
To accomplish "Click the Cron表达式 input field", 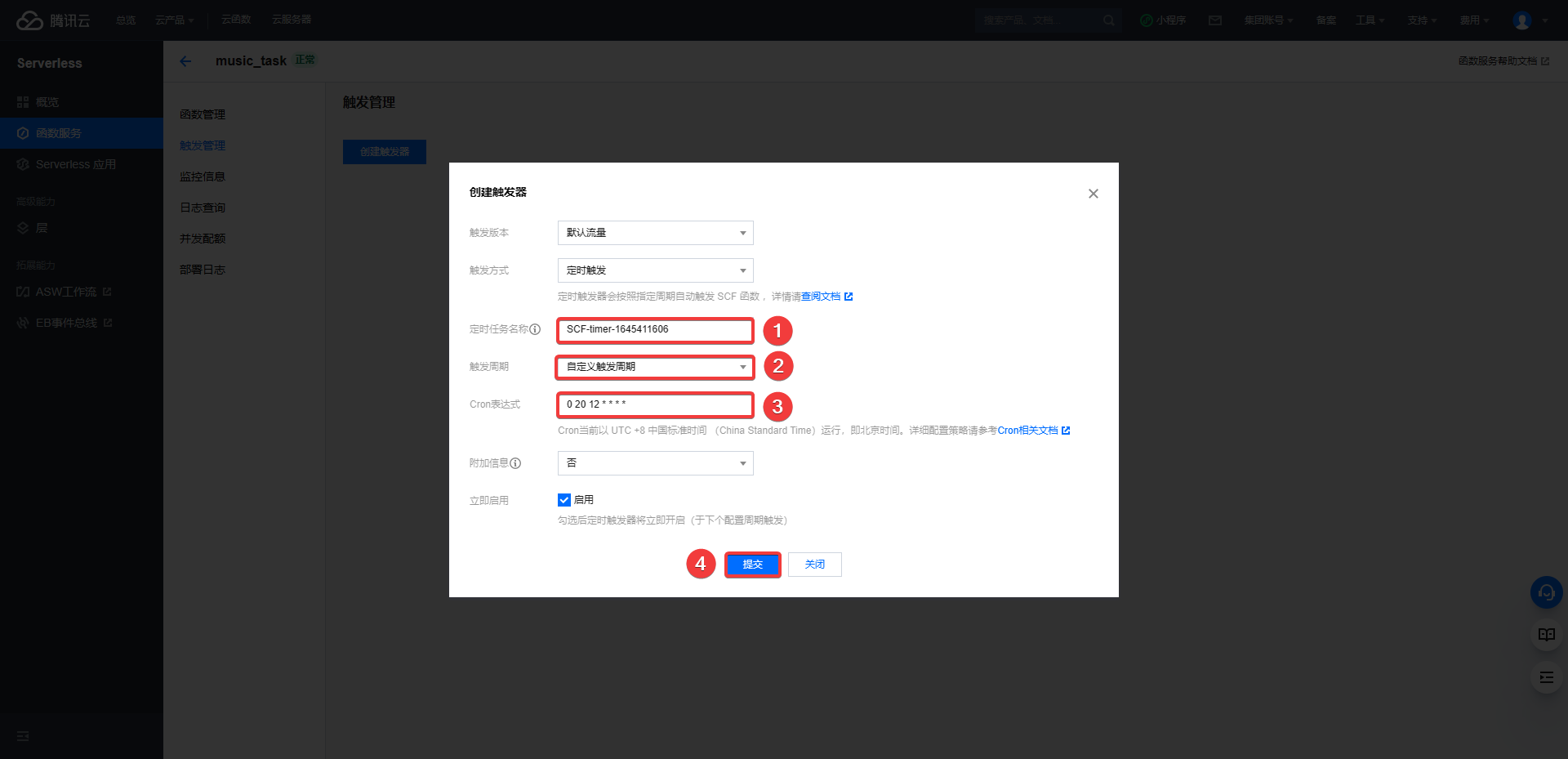I will 655,404.
